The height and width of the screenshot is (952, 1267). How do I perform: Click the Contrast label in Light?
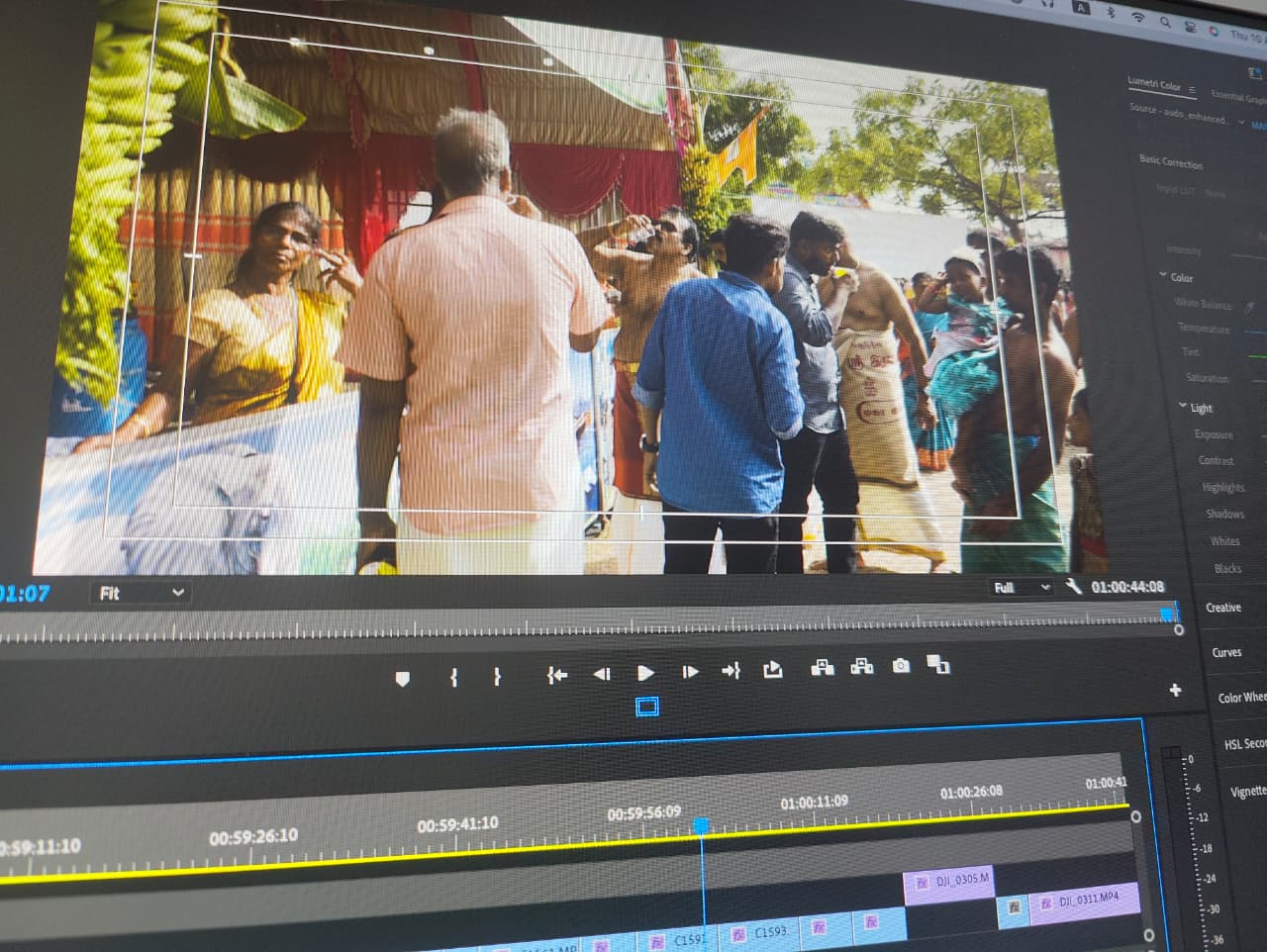pos(1217,460)
